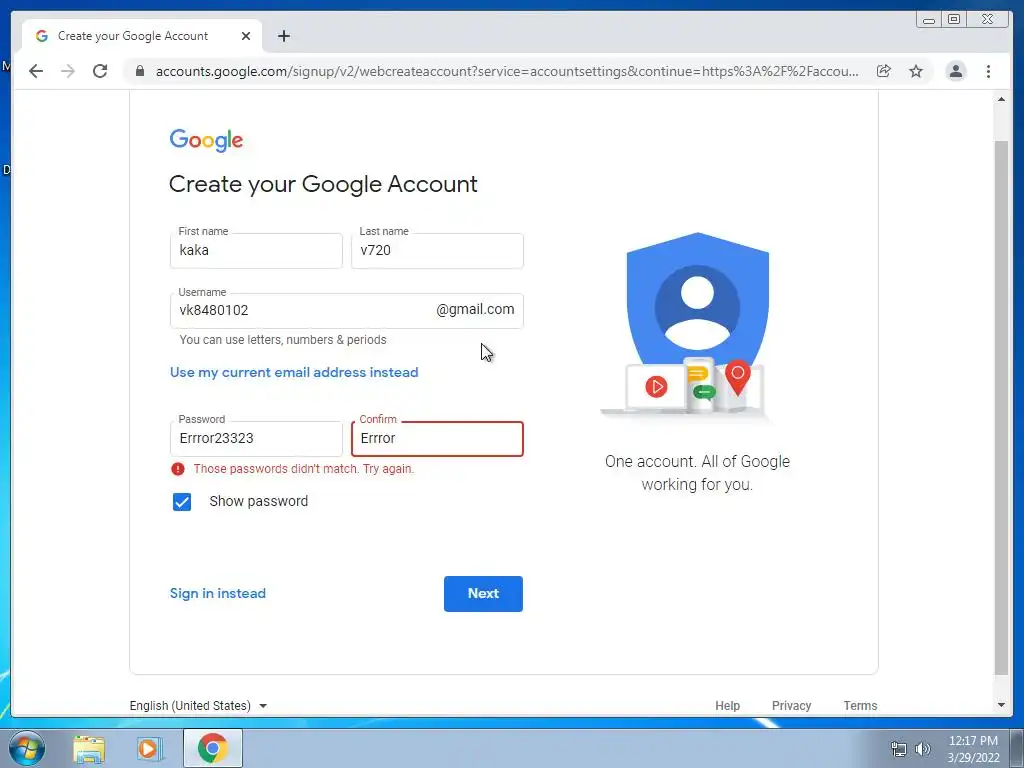Click the browser forward arrow

coord(68,71)
